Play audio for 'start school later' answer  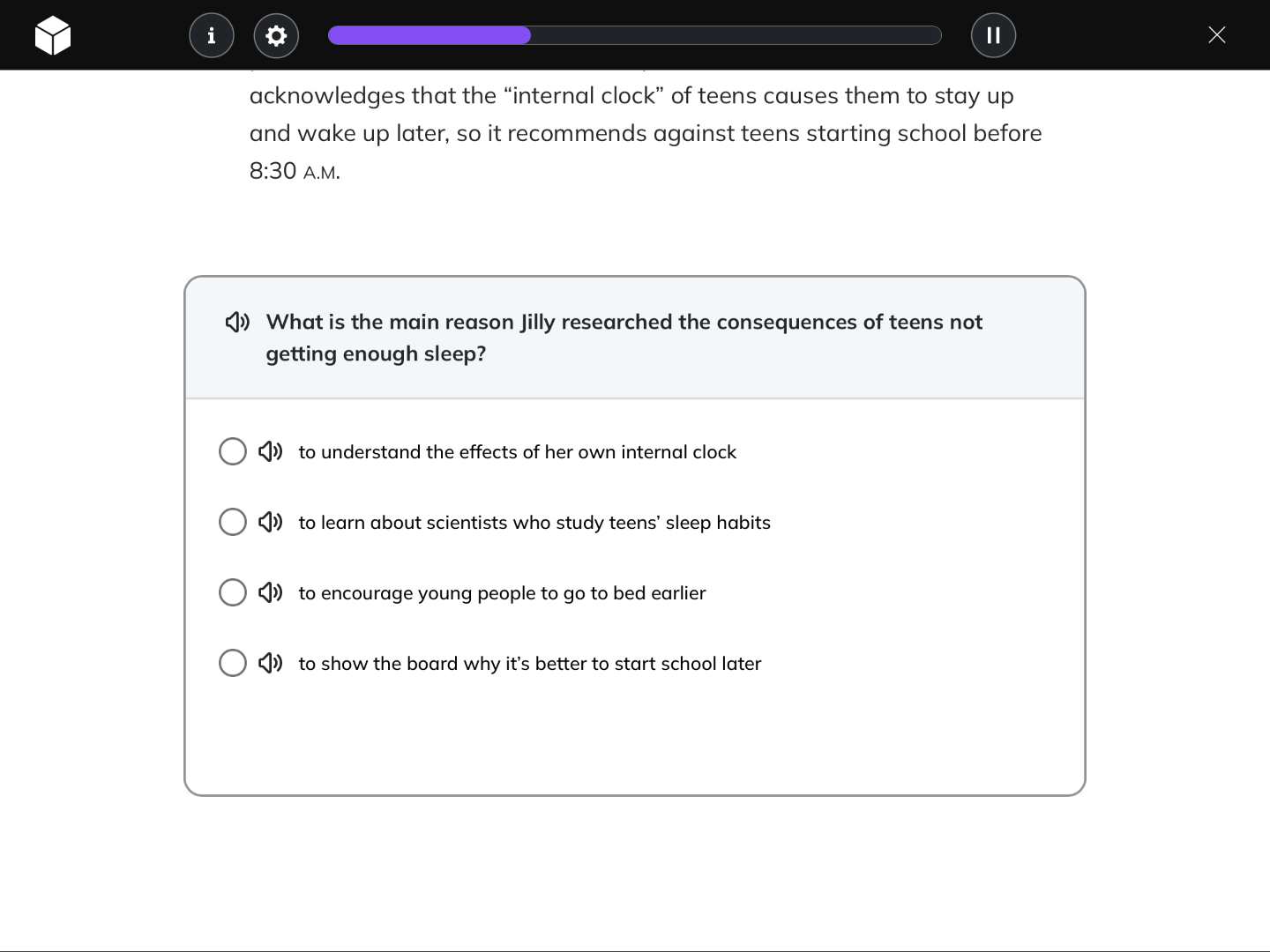[270, 663]
